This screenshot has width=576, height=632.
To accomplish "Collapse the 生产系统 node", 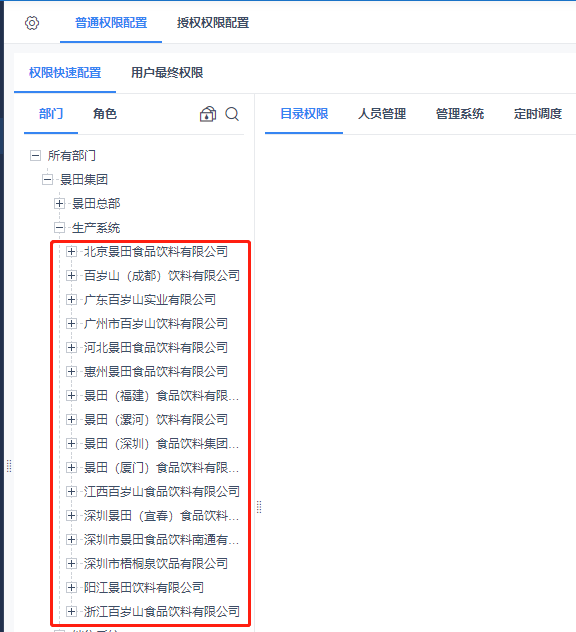I will (59, 228).
